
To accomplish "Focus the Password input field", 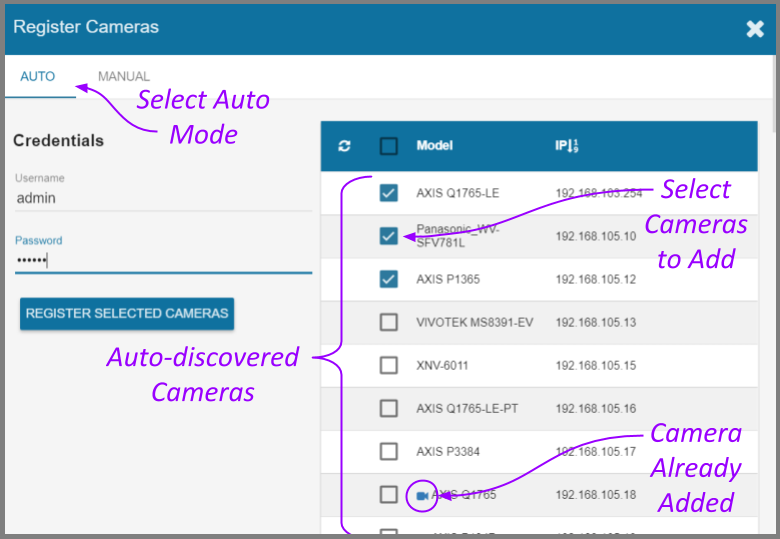I will 160,260.
